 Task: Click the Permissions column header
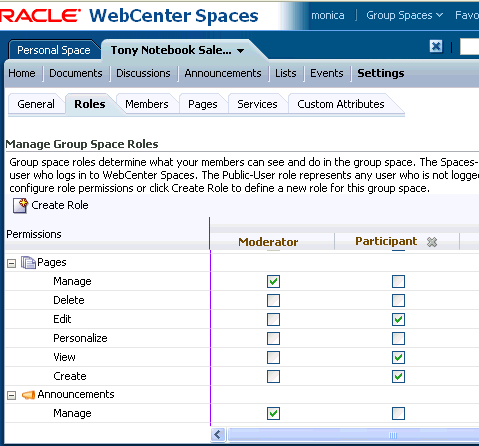pyautogui.click(x=34, y=234)
